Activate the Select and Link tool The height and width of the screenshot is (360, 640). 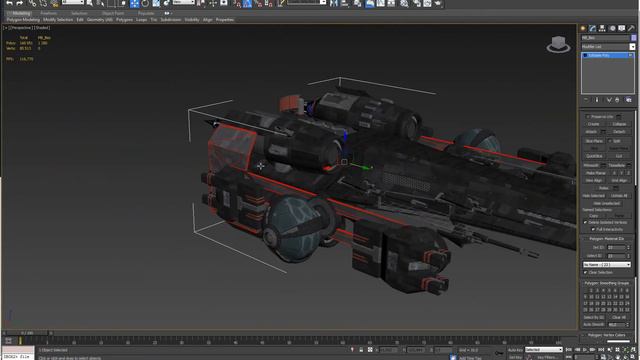click(x=32, y=3)
